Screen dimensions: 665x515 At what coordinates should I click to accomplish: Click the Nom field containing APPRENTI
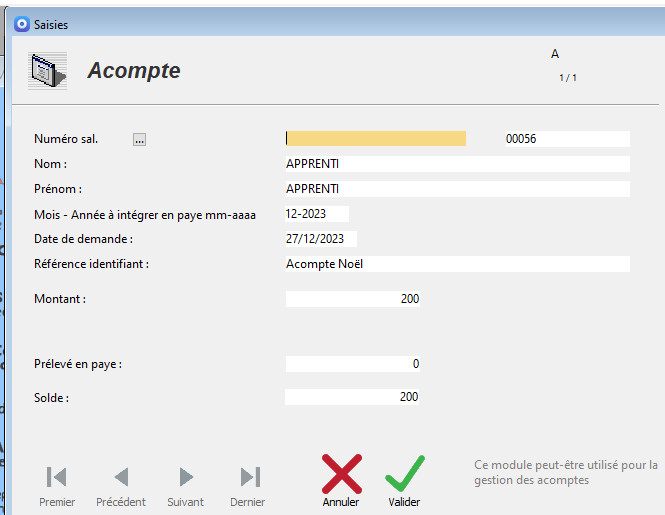coord(457,164)
